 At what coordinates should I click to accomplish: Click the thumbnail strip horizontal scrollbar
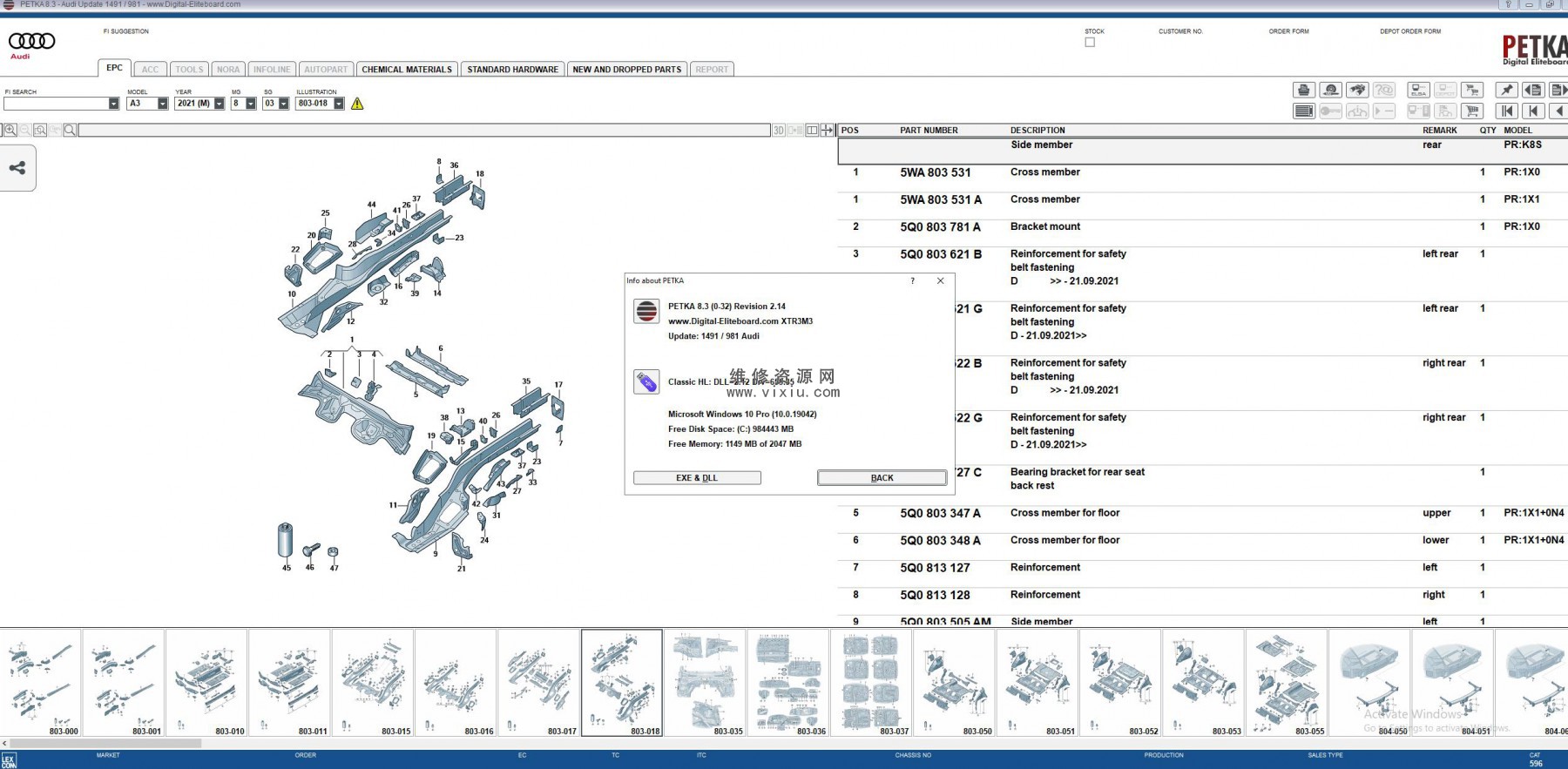105,744
